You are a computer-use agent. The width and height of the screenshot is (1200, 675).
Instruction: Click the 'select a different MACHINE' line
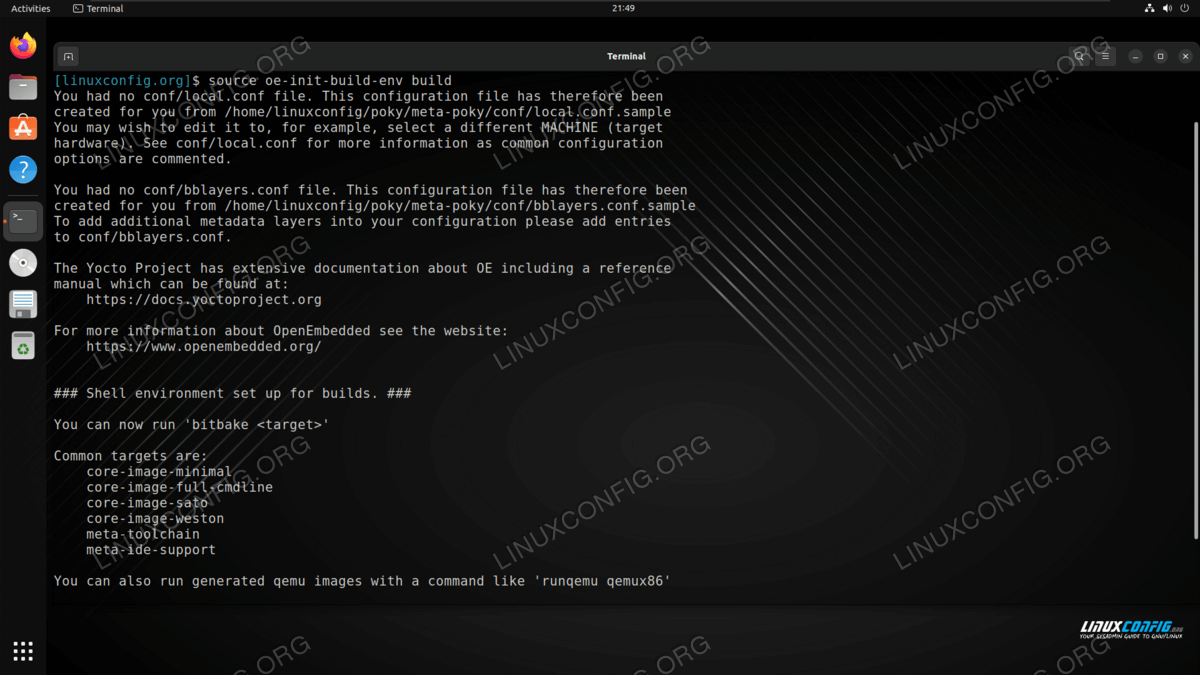(x=359, y=127)
